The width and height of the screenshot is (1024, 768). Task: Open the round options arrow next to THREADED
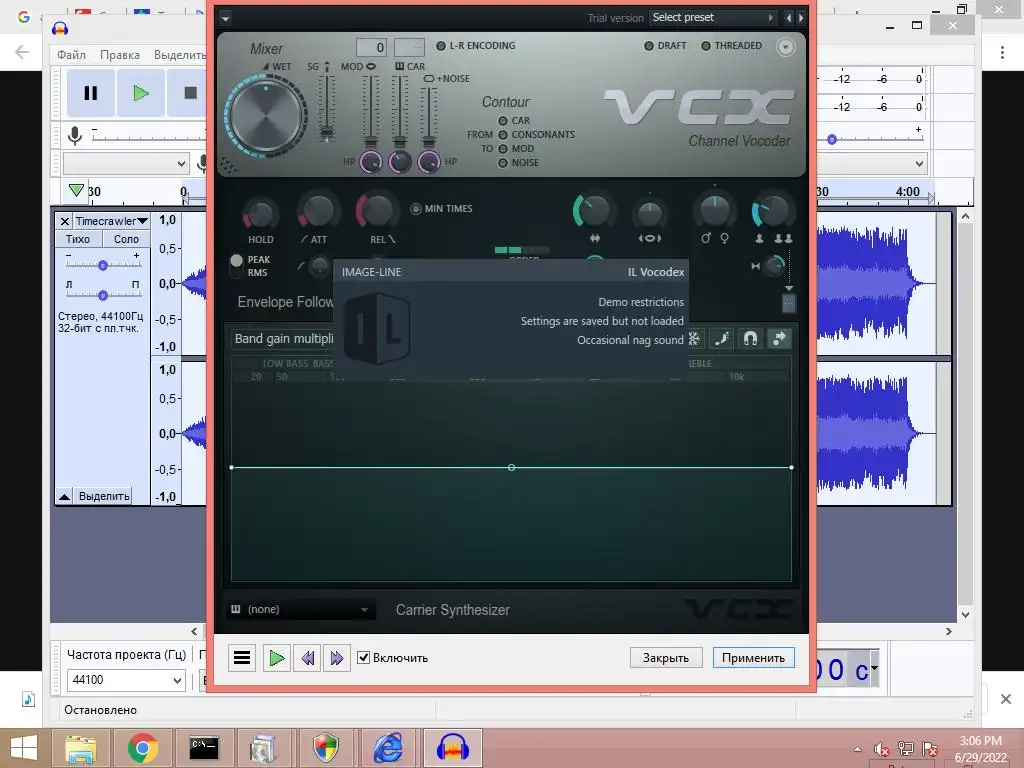(786, 47)
